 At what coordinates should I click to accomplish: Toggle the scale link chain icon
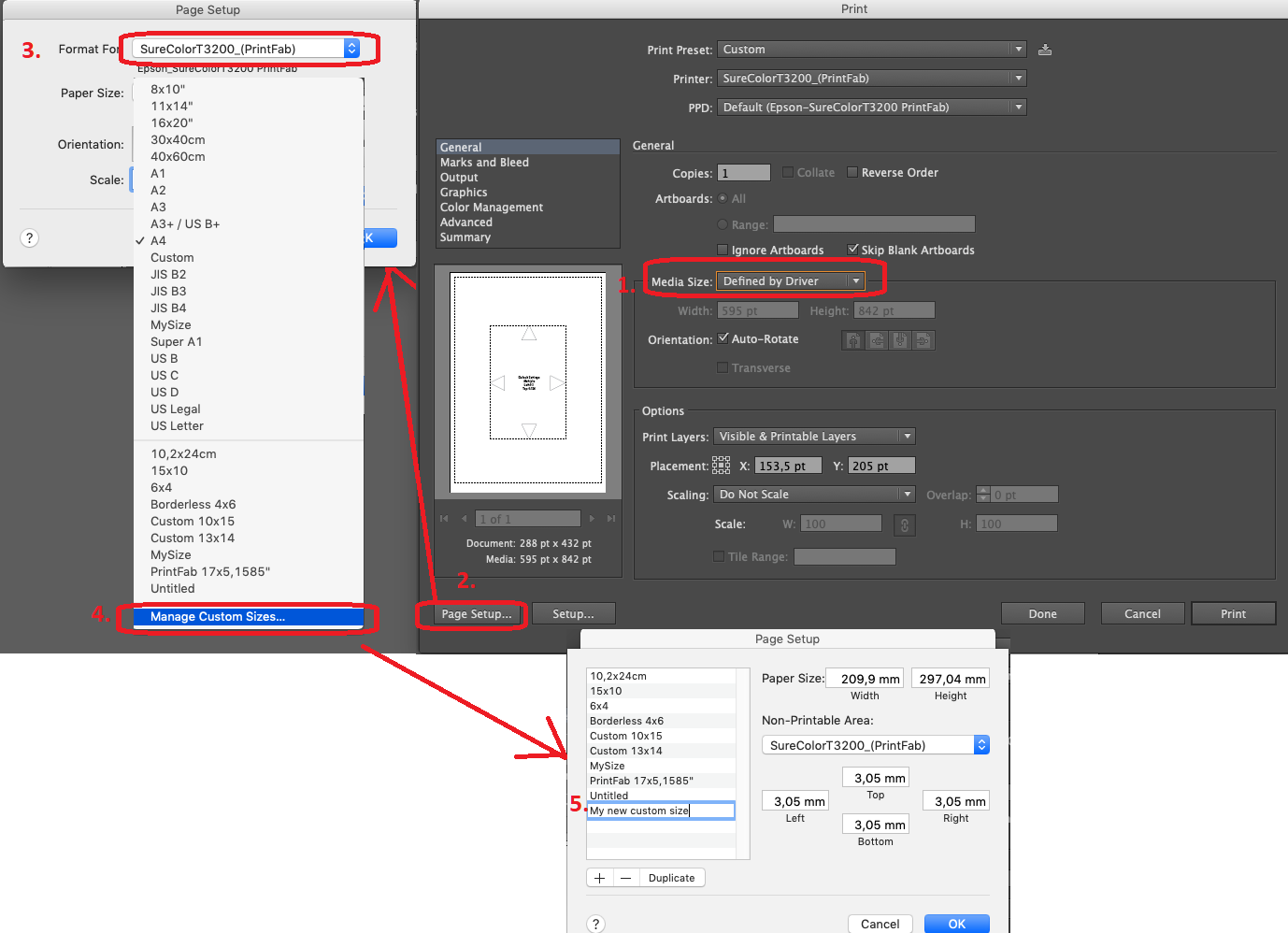click(904, 524)
